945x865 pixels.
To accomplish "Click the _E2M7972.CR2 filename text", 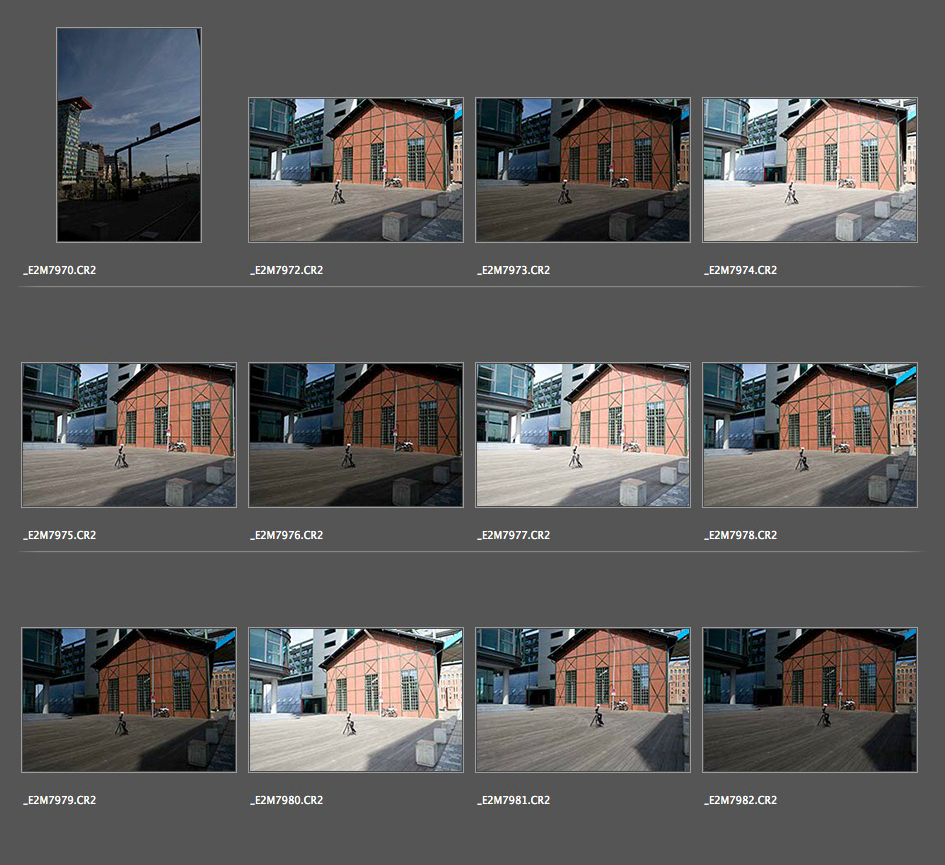I will (287, 270).
